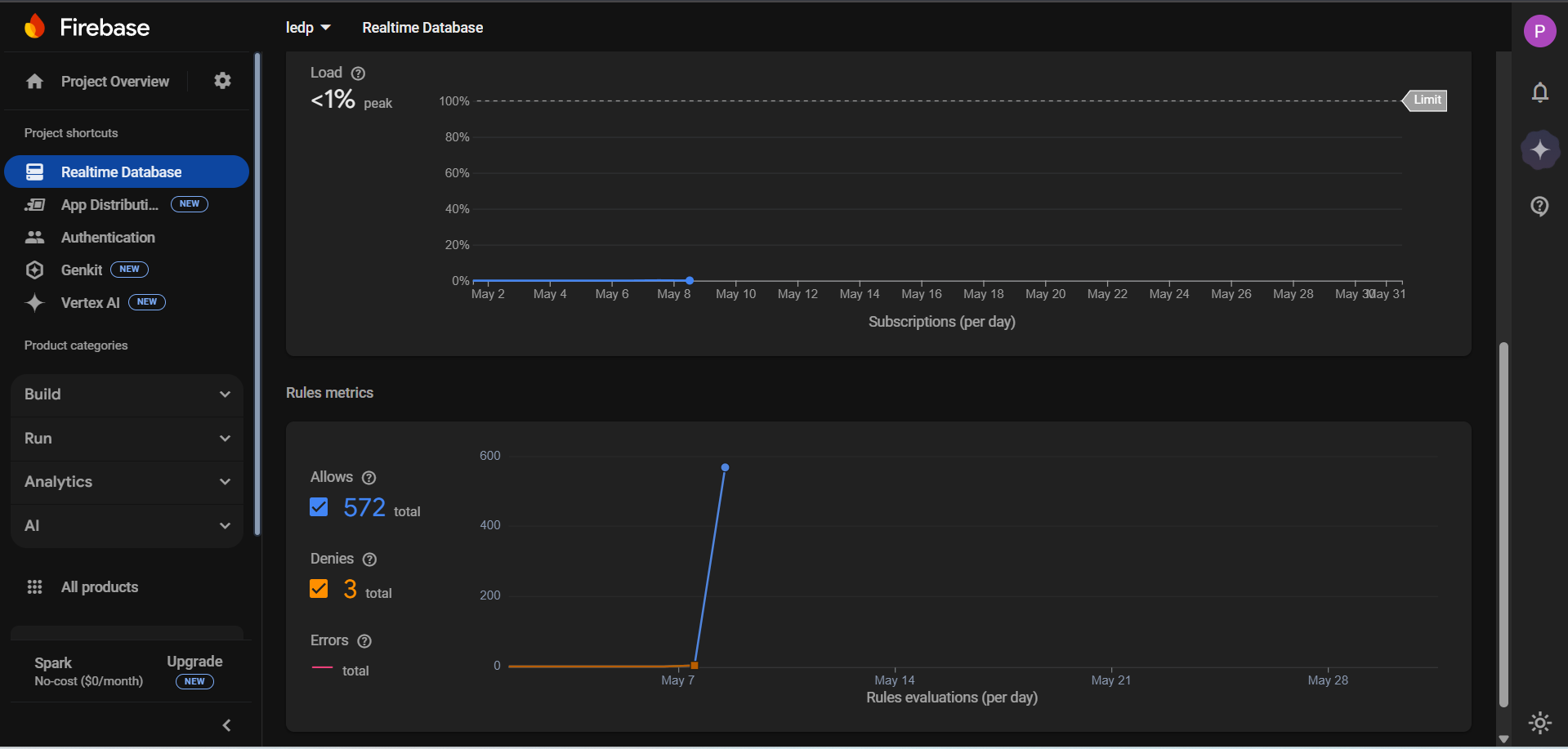Open the purple P account avatar
Screen dimensions: 1568x749
[1539, 31]
